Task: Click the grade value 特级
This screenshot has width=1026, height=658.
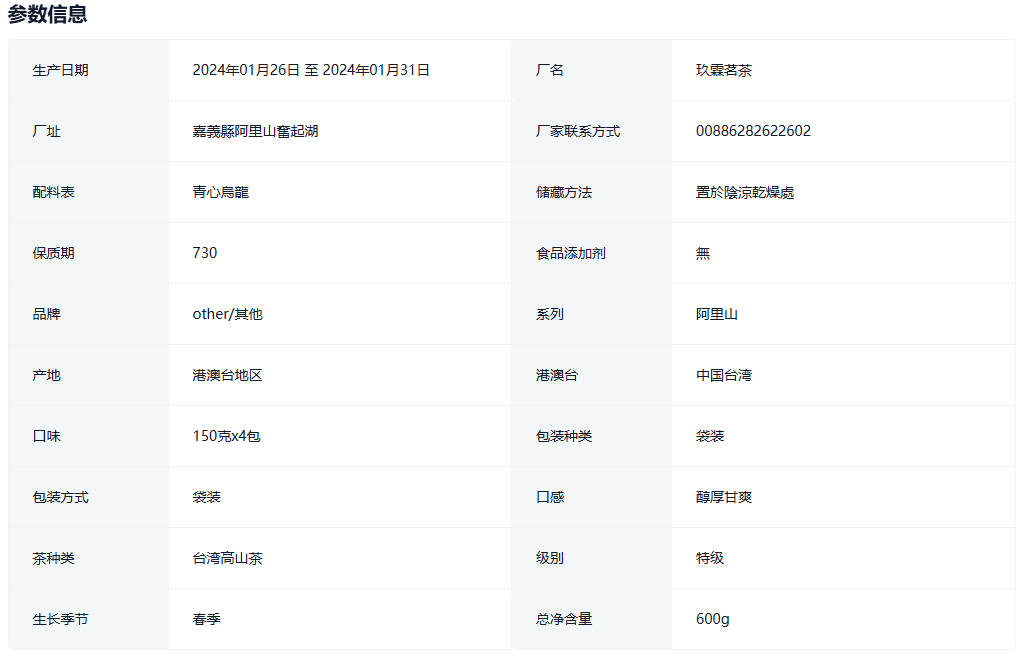Action: [709, 558]
